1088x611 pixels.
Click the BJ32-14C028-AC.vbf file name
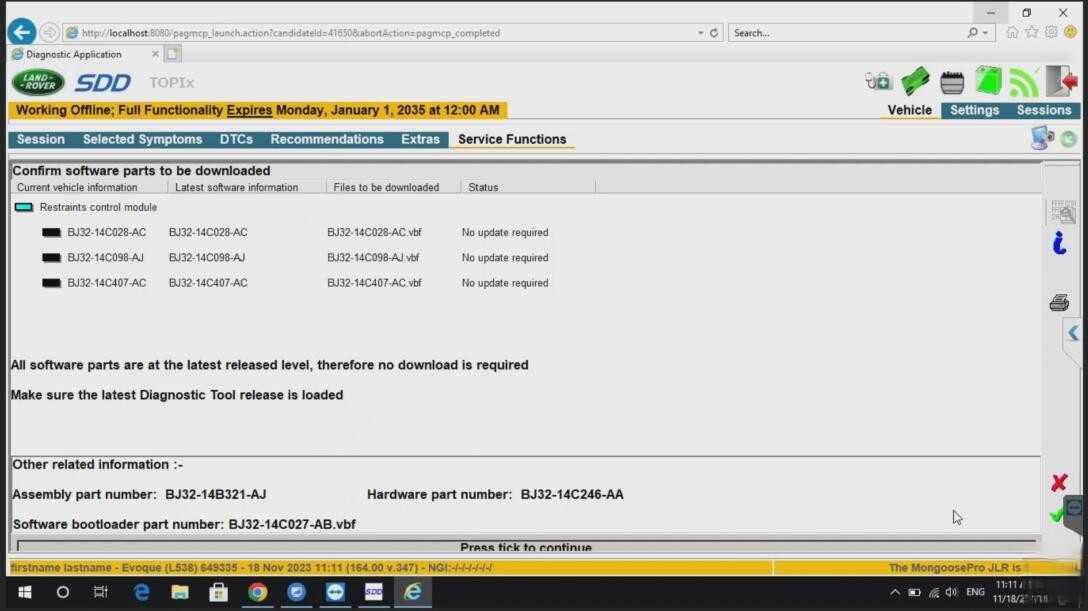tap(374, 232)
